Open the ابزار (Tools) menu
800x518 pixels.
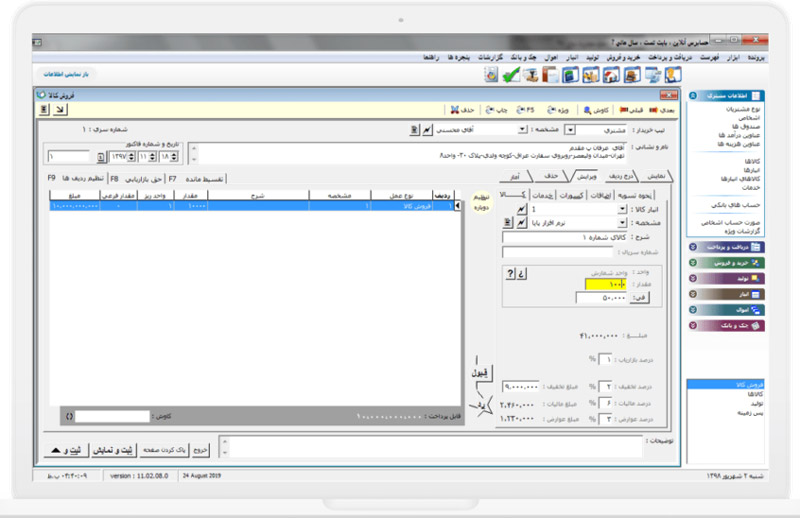(733, 58)
